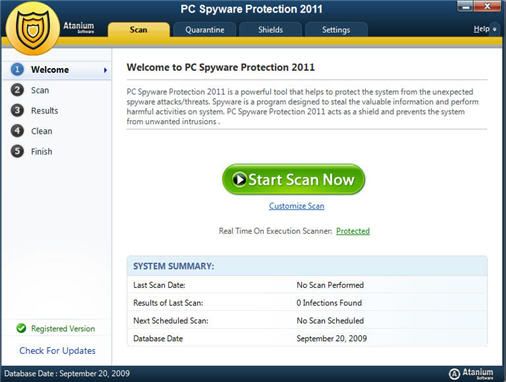Viewport: 506px width, 382px height.
Task: Open the Customize Scan link
Action: pyautogui.click(x=296, y=206)
